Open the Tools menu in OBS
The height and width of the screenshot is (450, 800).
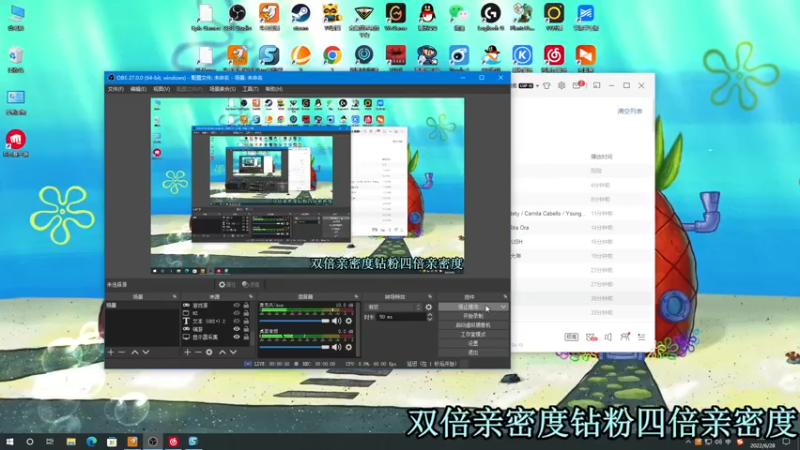coord(251,89)
